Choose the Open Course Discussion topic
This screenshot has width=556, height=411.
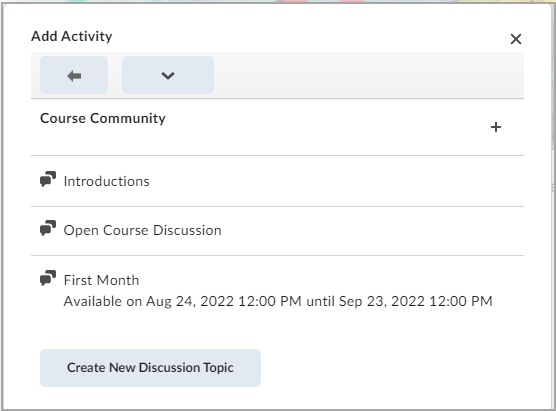[143, 230]
